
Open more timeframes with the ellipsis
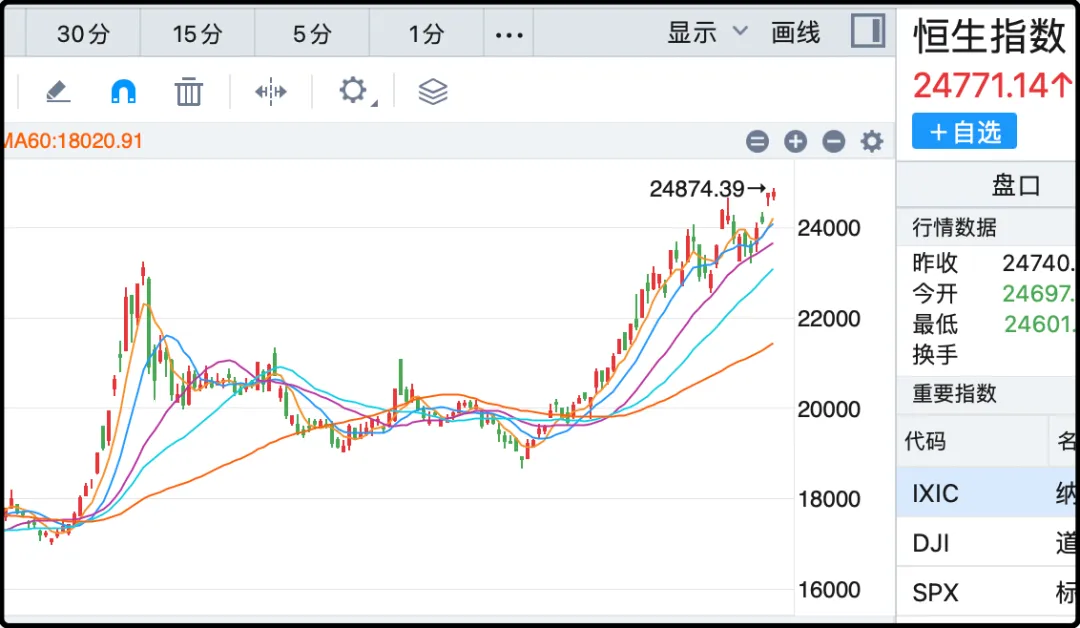click(x=509, y=35)
